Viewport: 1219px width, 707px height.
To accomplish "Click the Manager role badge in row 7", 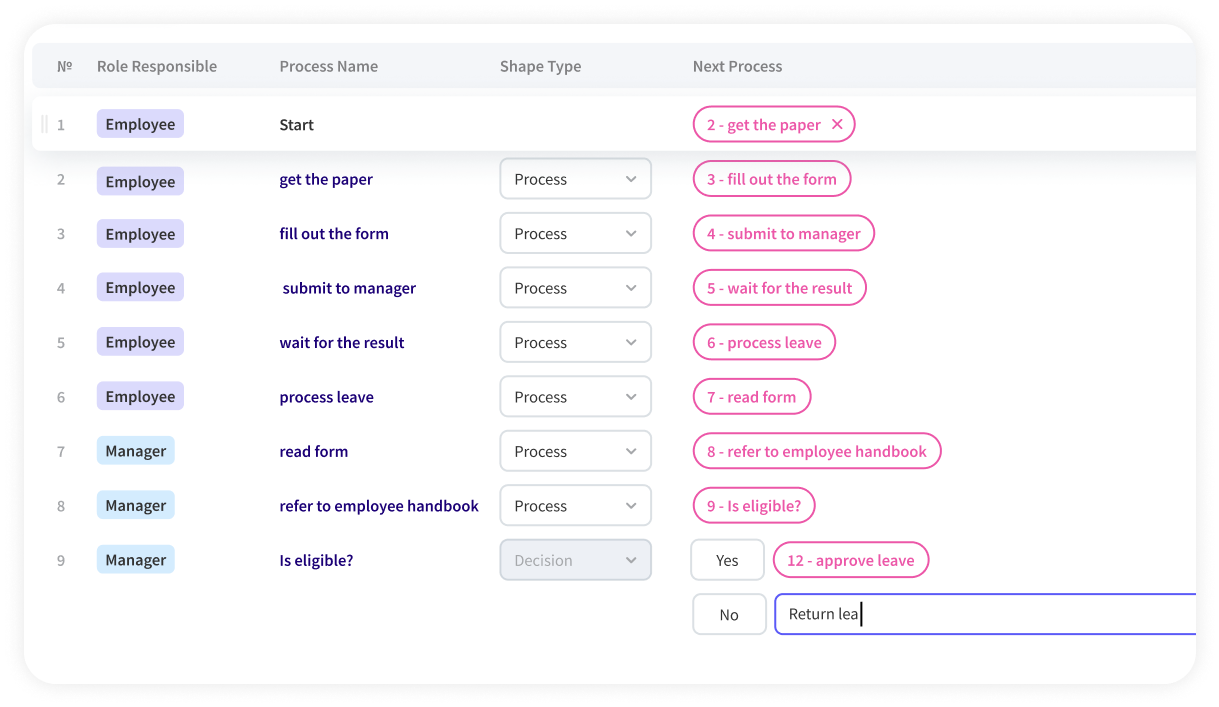I will tap(136, 452).
